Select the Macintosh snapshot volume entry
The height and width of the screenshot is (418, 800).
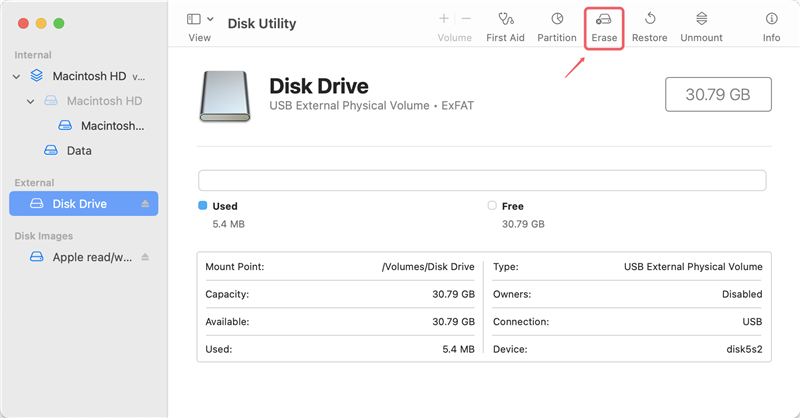click(x=111, y=126)
